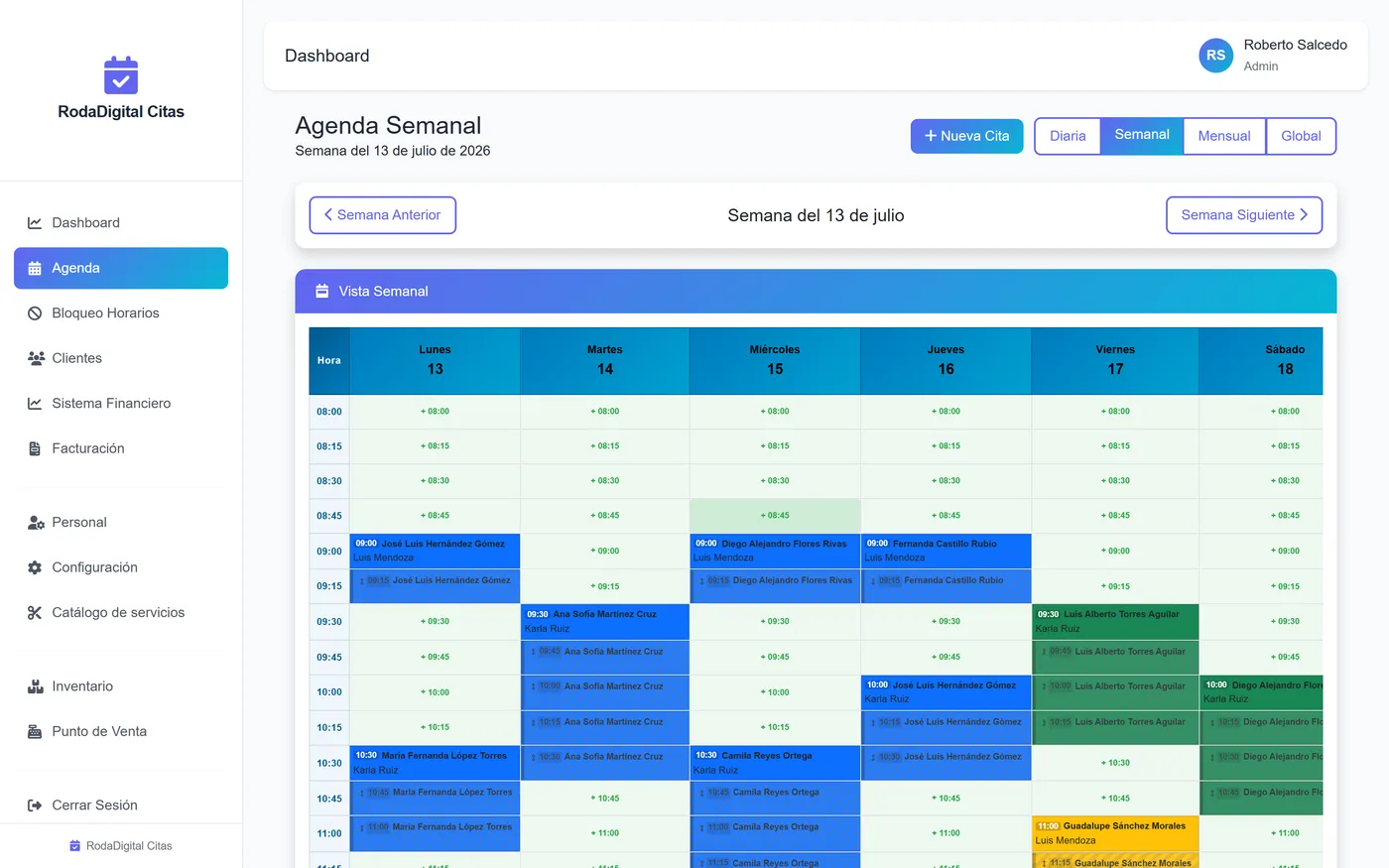Open Facturación section

coord(121,448)
